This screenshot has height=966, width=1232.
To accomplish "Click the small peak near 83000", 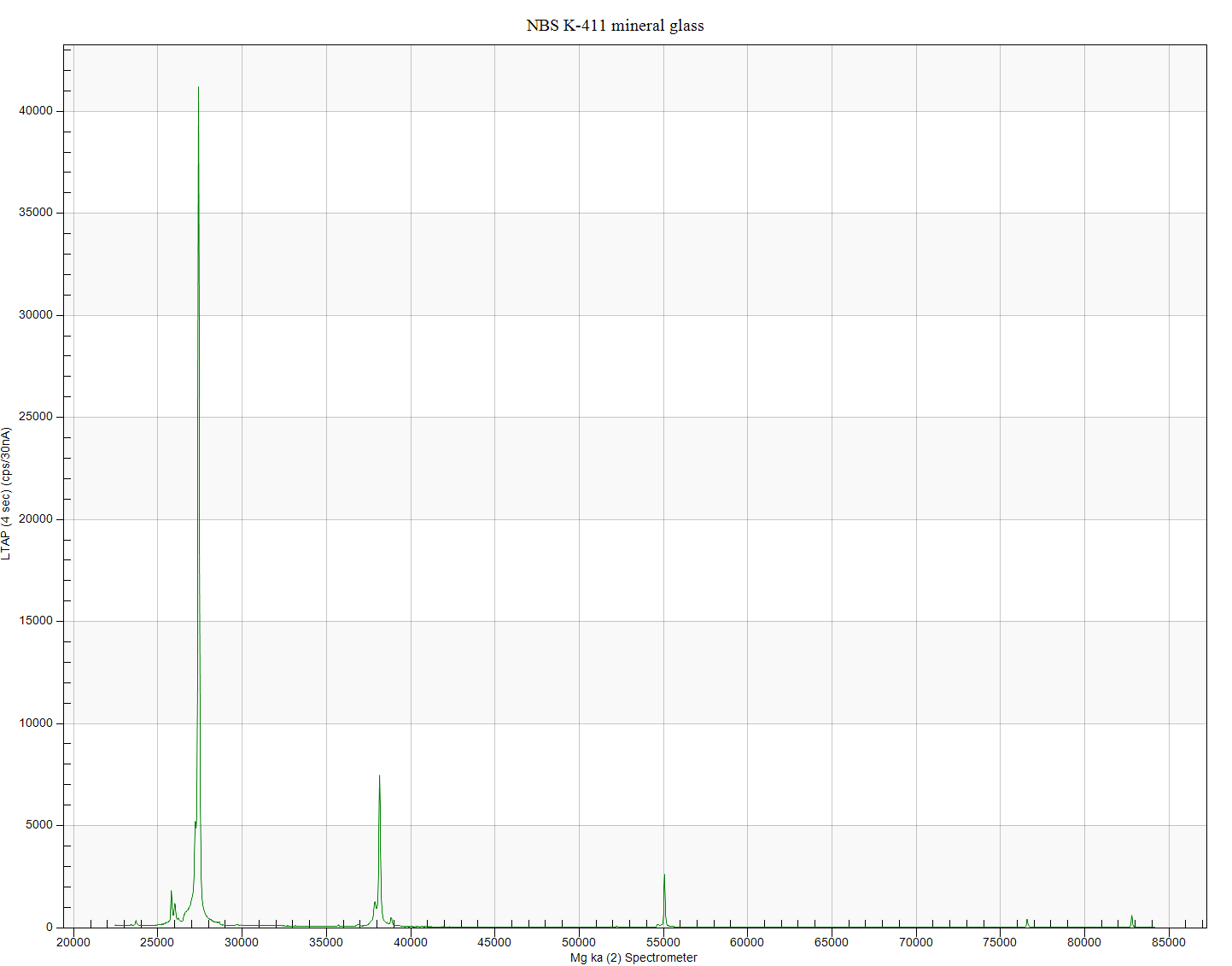I will tap(1131, 918).
